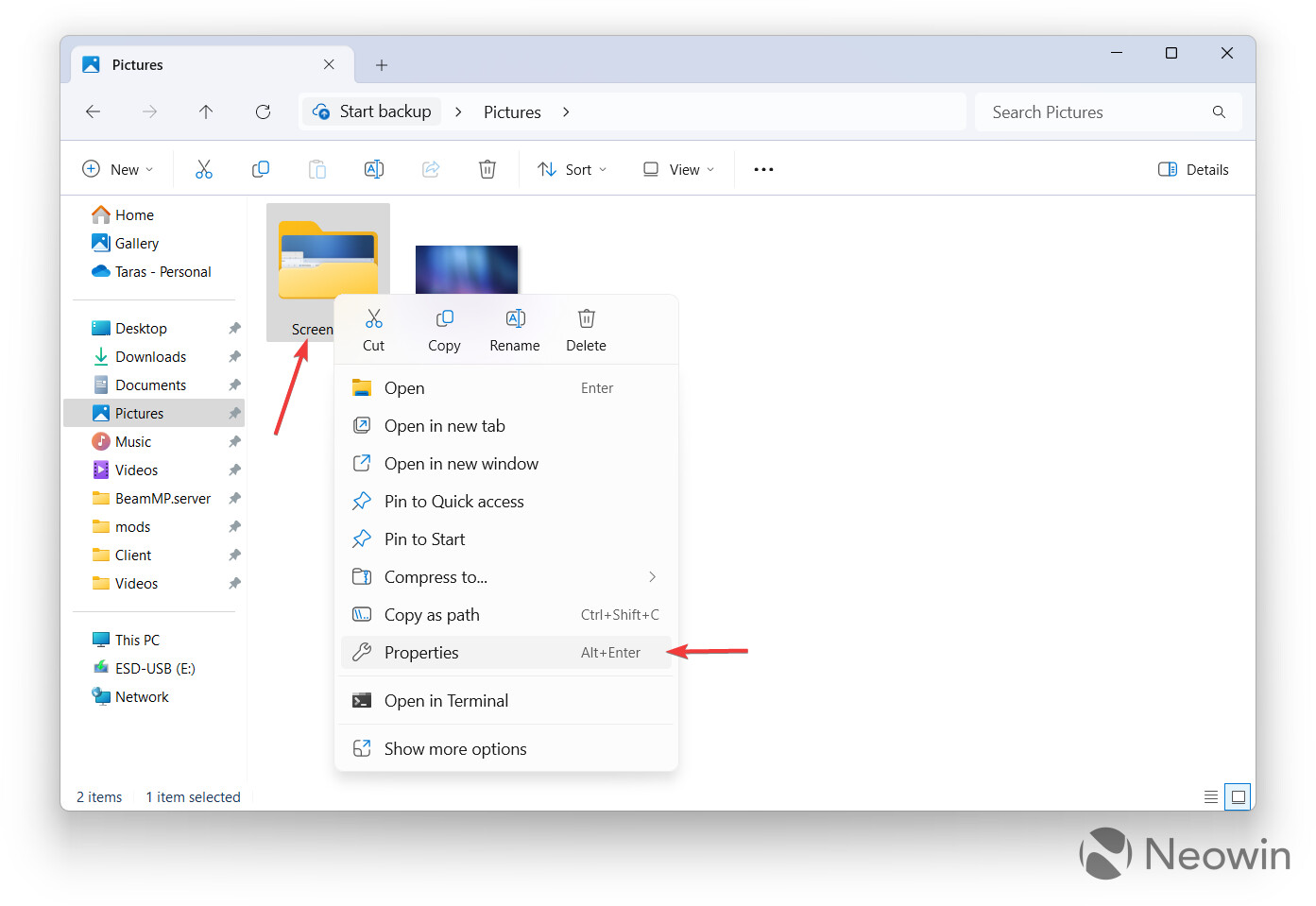Go forward with the forward arrow
This screenshot has height=906, width=1316.
point(149,111)
